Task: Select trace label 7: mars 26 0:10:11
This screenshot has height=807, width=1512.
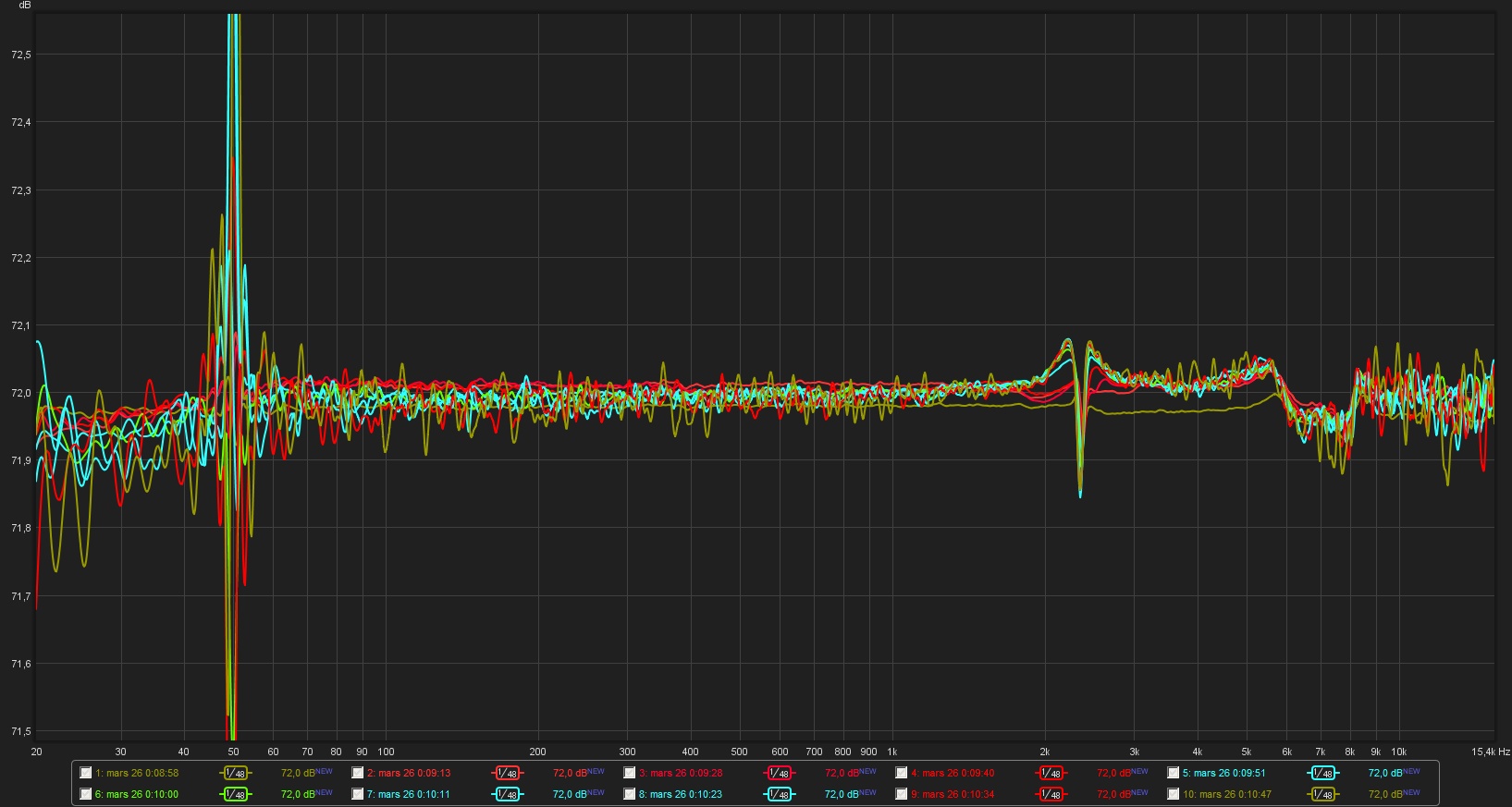Action: pyautogui.click(x=409, y=794)
